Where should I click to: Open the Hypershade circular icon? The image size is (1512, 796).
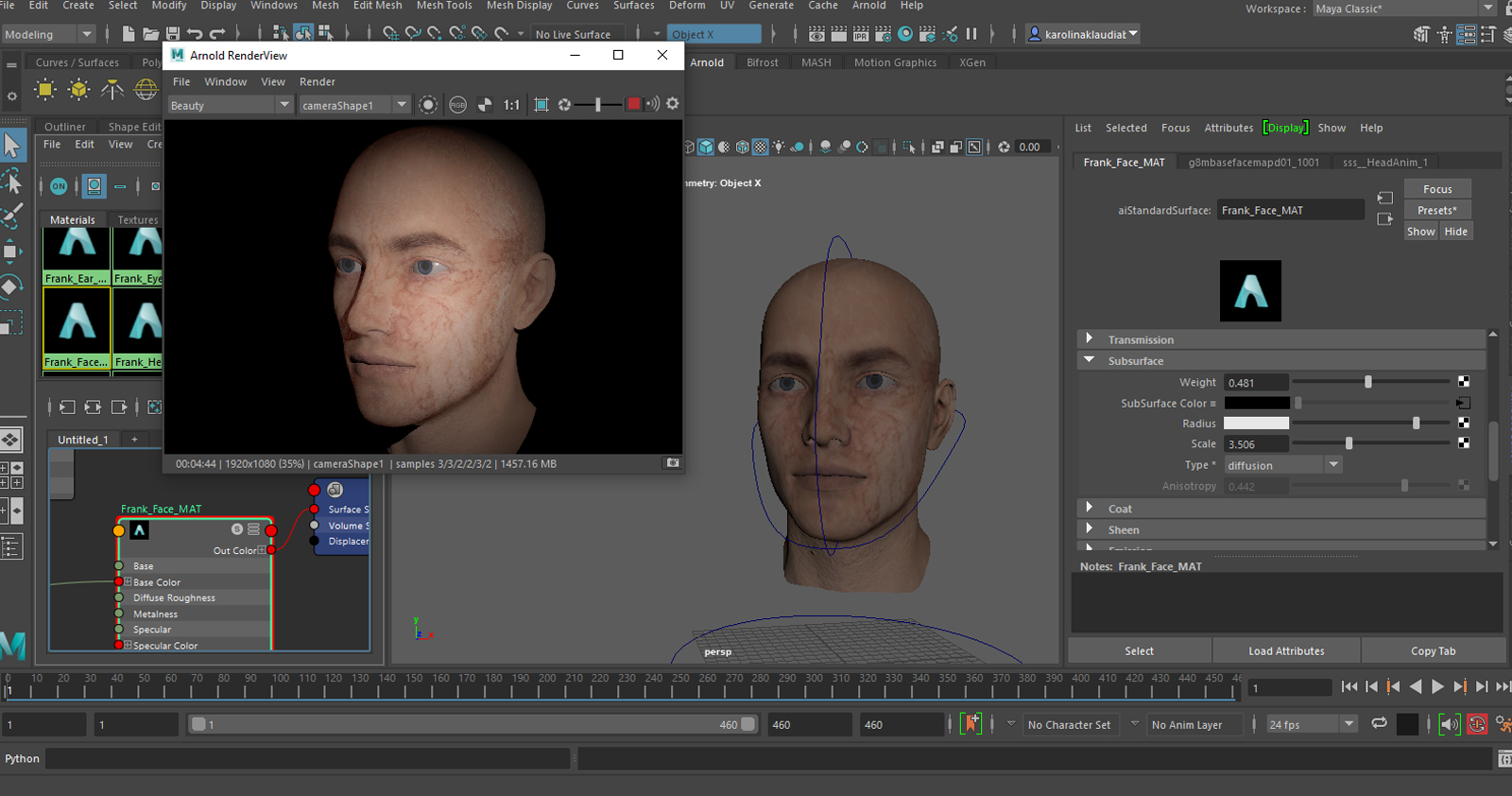(905, 34)
